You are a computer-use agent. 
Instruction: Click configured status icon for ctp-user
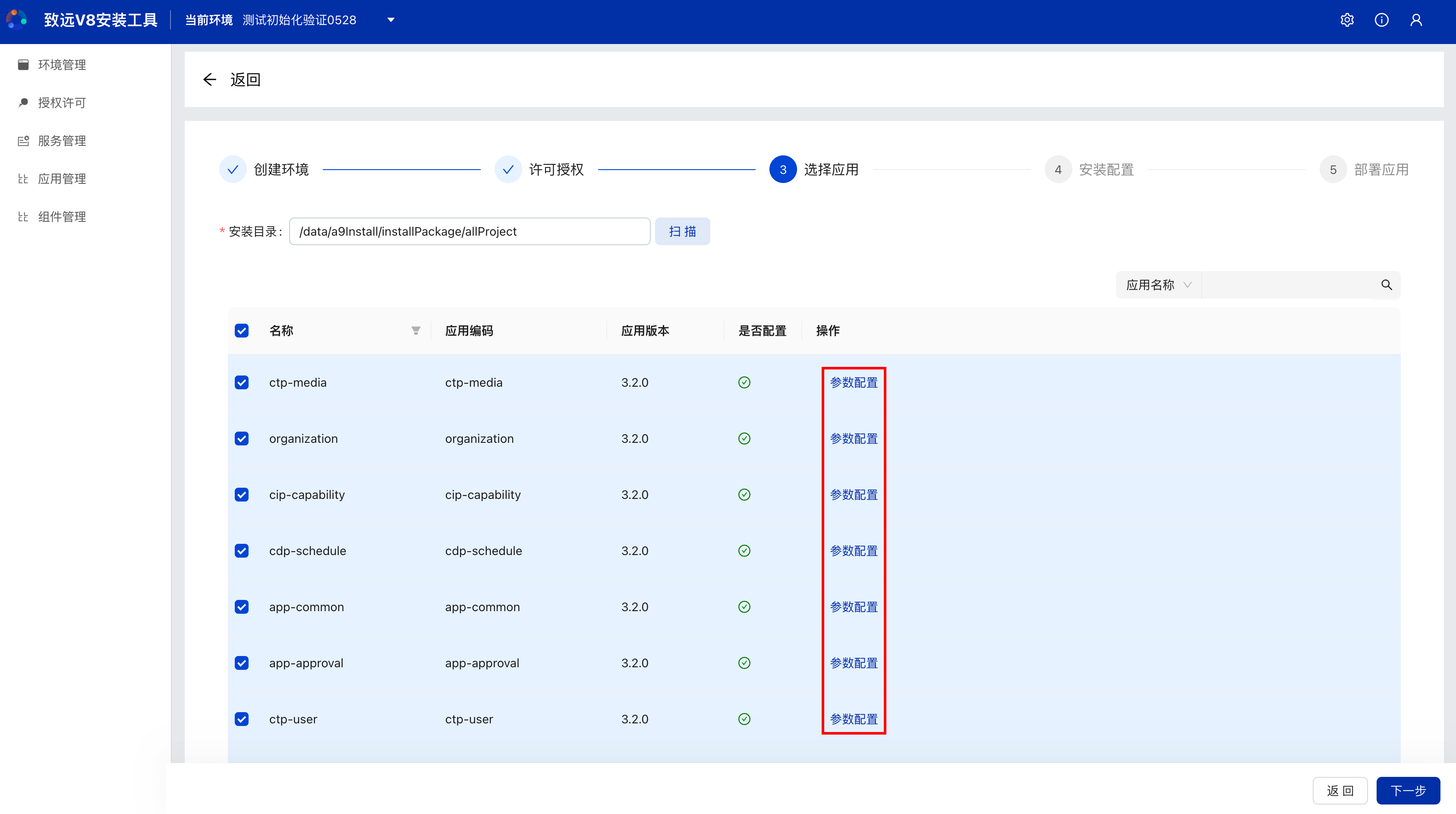coord(744,719)
